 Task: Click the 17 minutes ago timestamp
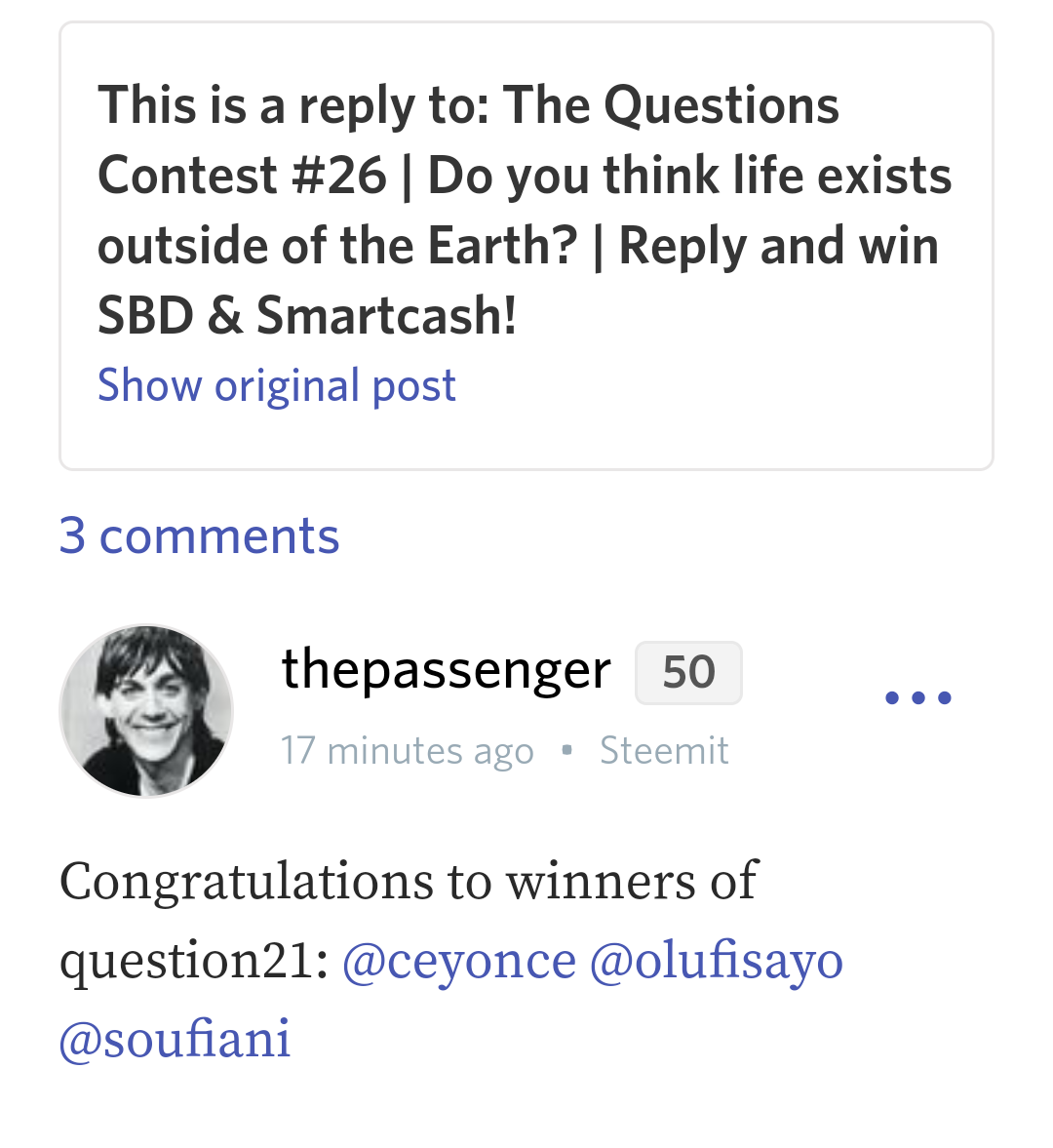(407, 750)
